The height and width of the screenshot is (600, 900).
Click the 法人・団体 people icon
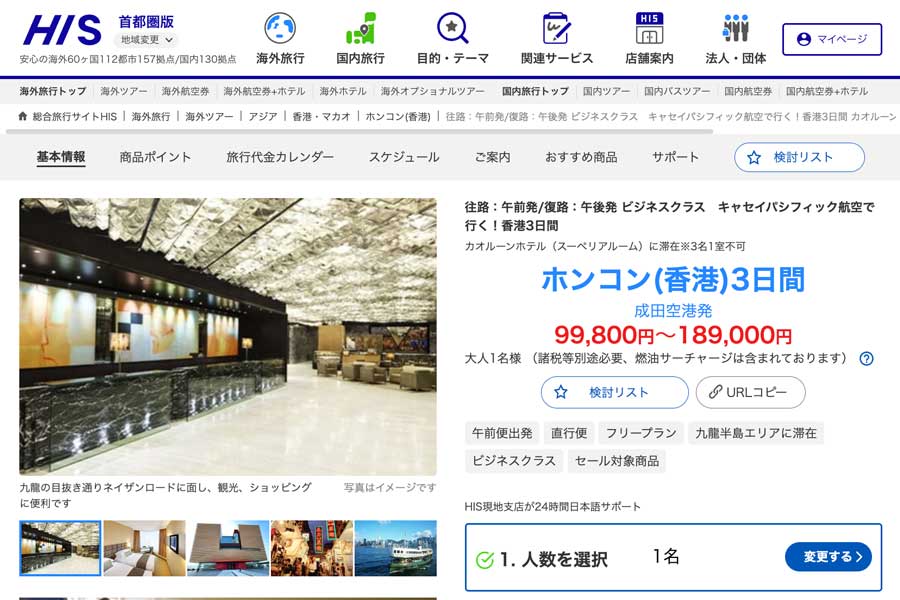736,28
